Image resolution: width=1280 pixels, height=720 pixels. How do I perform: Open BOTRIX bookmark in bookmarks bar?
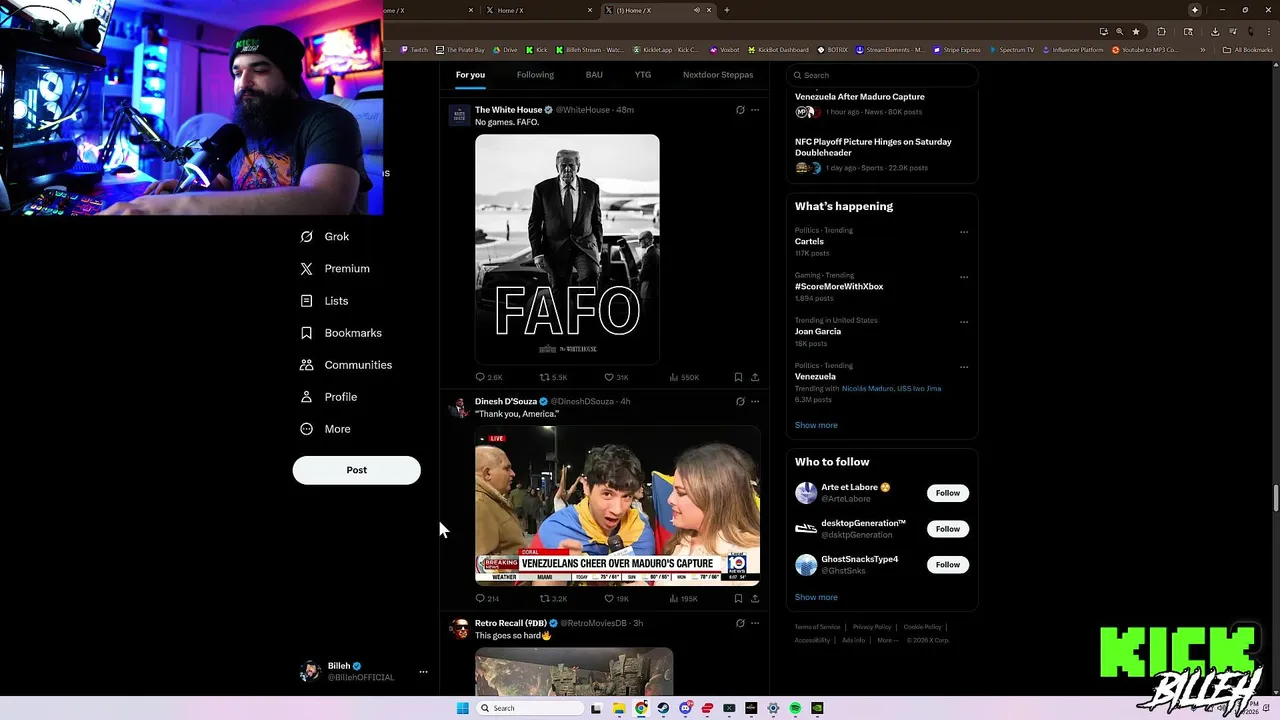(832, 50)
